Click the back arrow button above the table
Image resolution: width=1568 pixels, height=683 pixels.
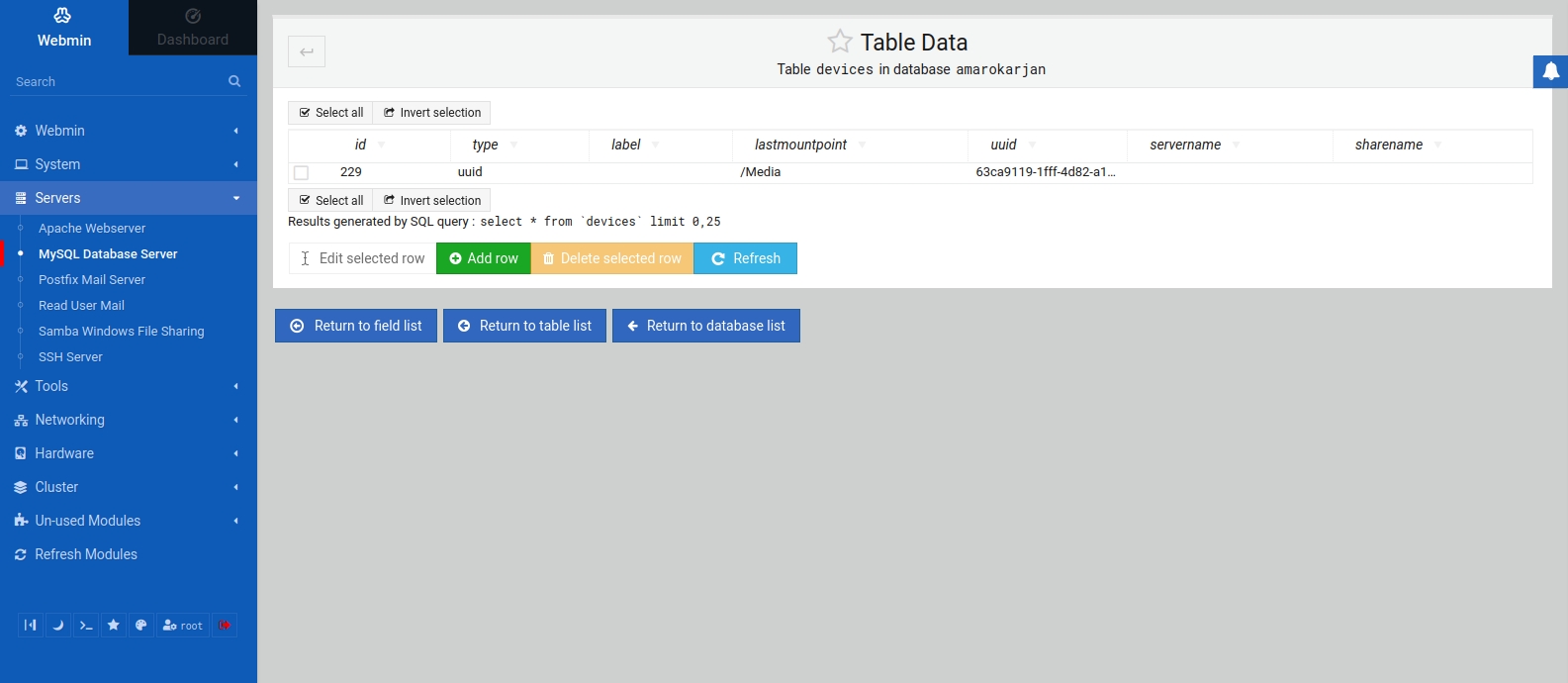pos(307,51)
